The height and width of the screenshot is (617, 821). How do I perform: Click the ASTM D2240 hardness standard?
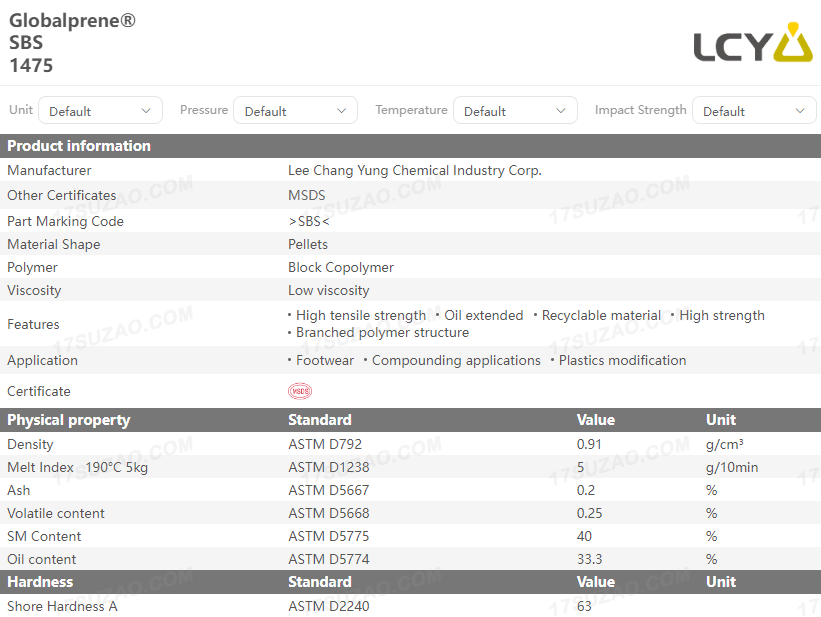329,606
